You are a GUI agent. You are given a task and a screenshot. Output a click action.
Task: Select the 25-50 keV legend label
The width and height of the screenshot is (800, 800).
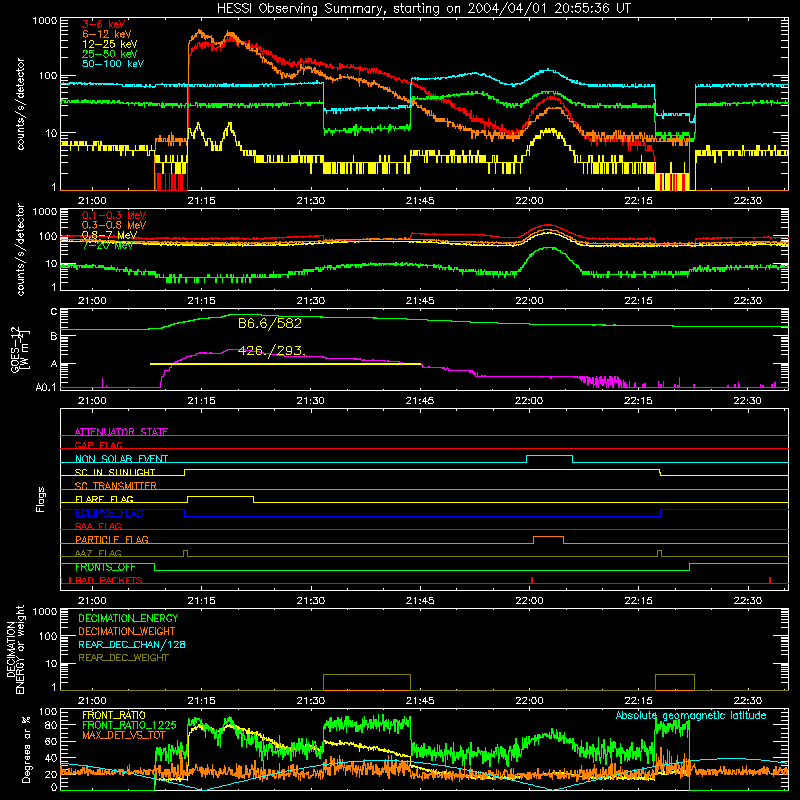point(109,54)
